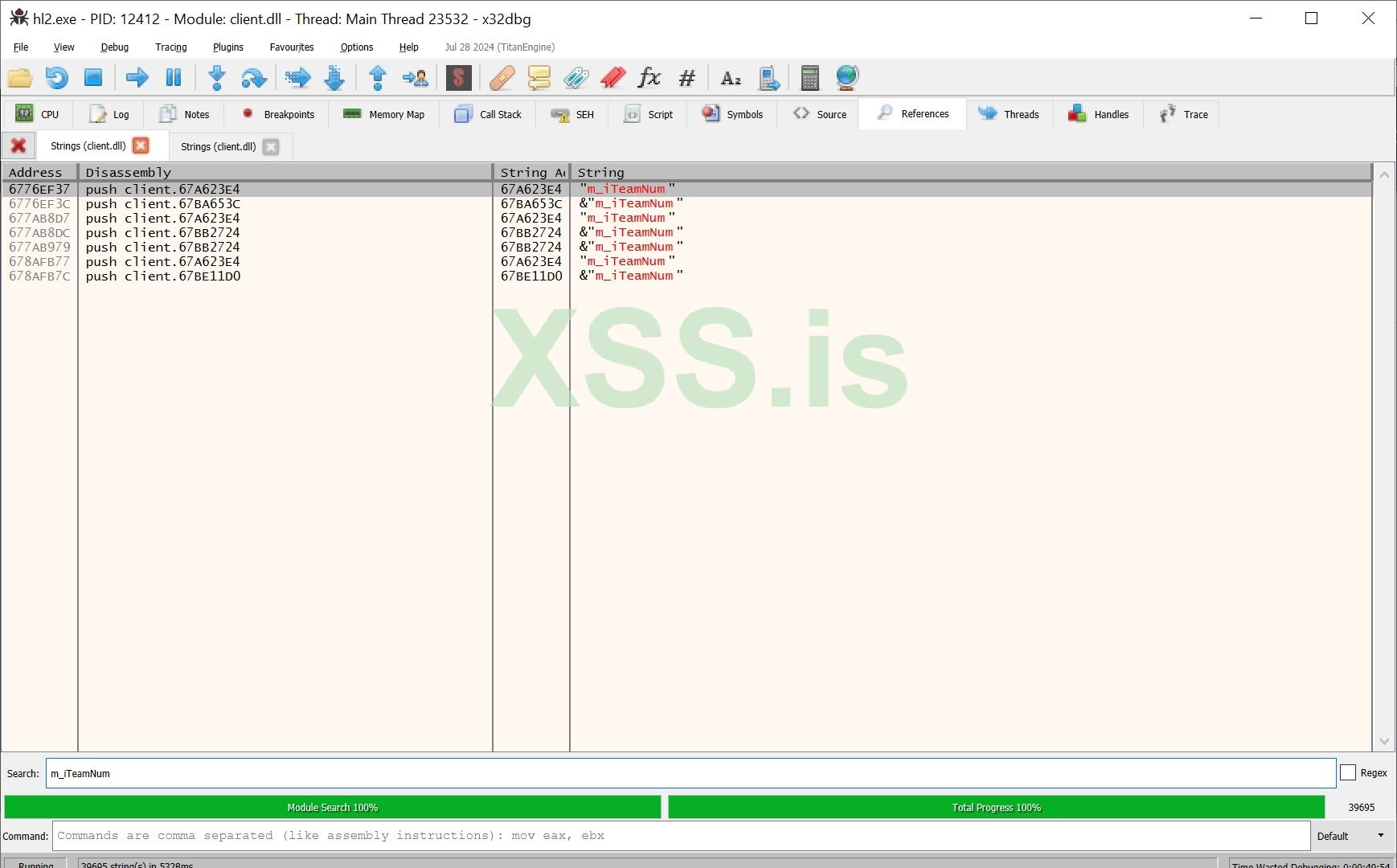
Task: Click the results scrollbar up arrow
Action: coord(1384,174)
